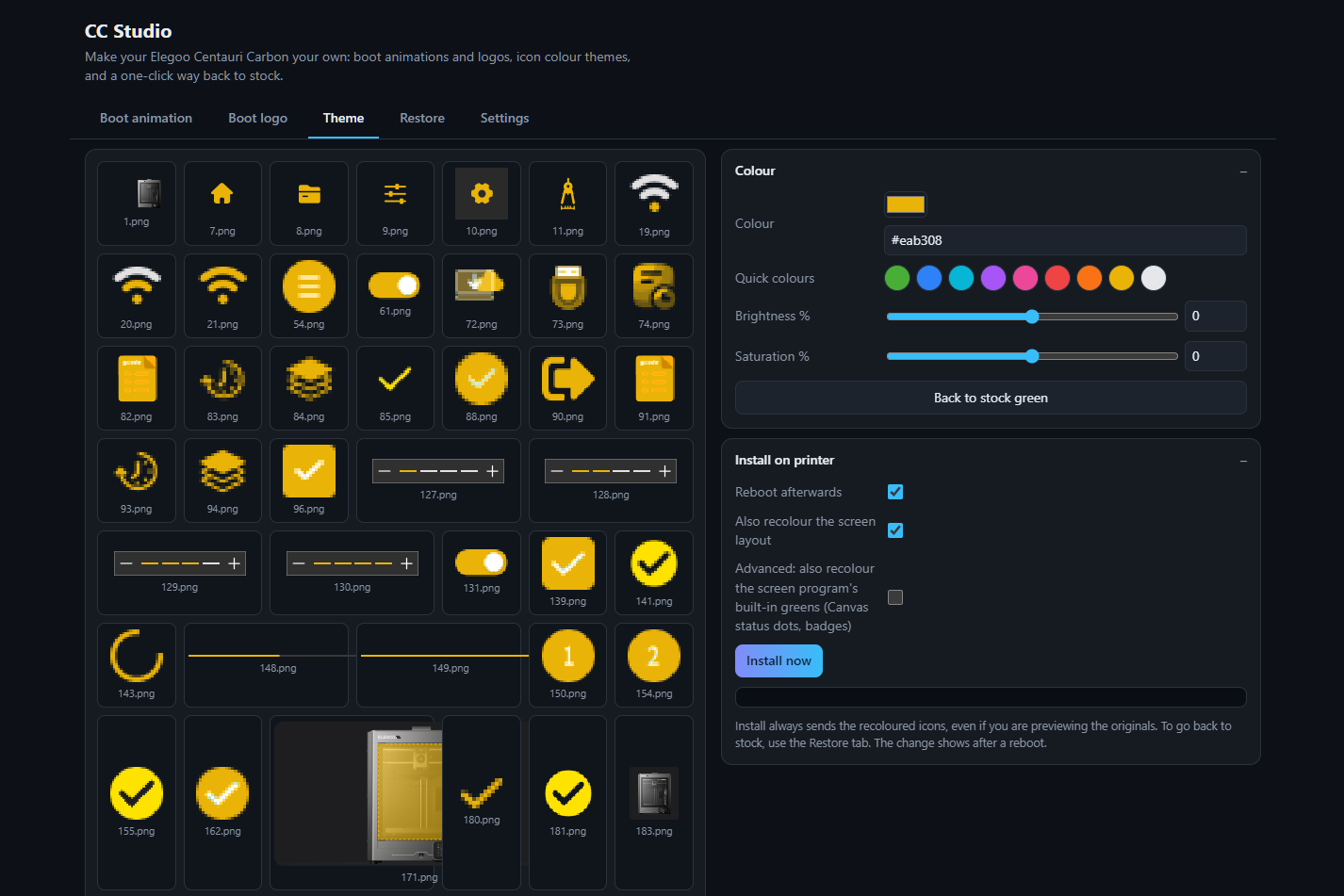Select the white quick colour

[x=1154, y=278]
